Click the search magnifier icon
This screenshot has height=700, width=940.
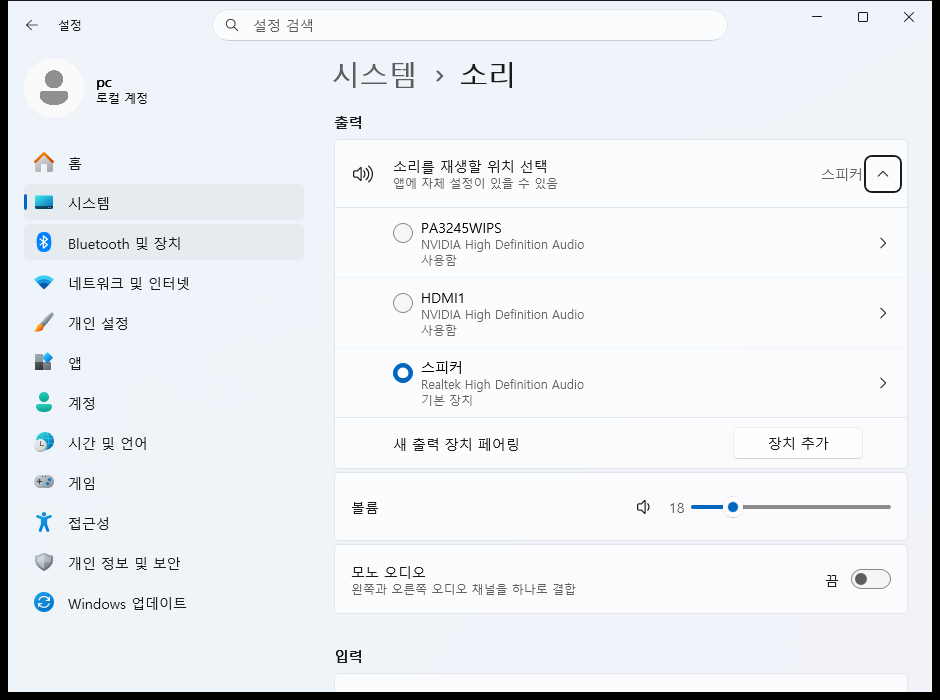[x=231, y=25]
